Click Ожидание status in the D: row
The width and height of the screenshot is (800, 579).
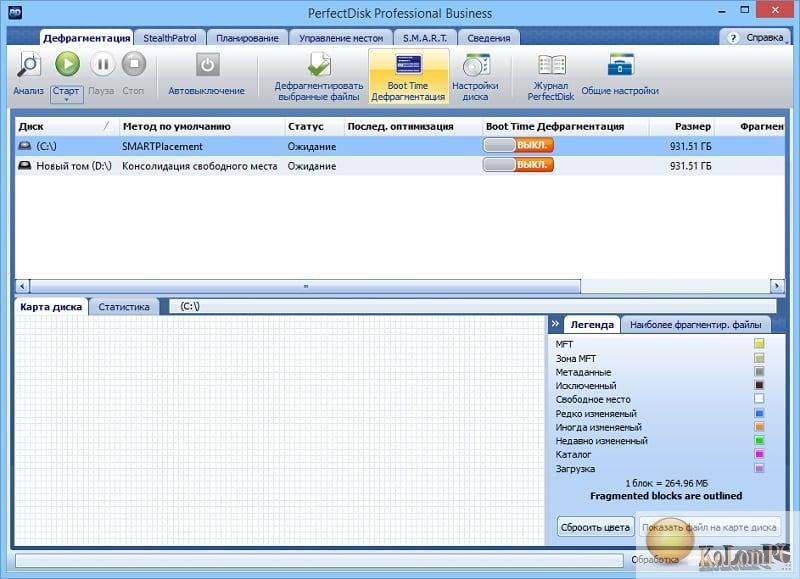click(312, 166)
